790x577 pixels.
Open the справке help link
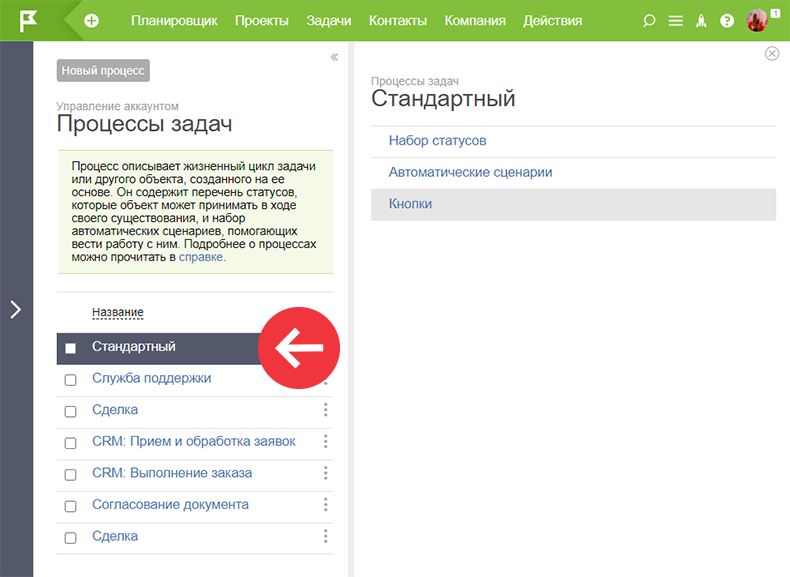tap(201, 257)
